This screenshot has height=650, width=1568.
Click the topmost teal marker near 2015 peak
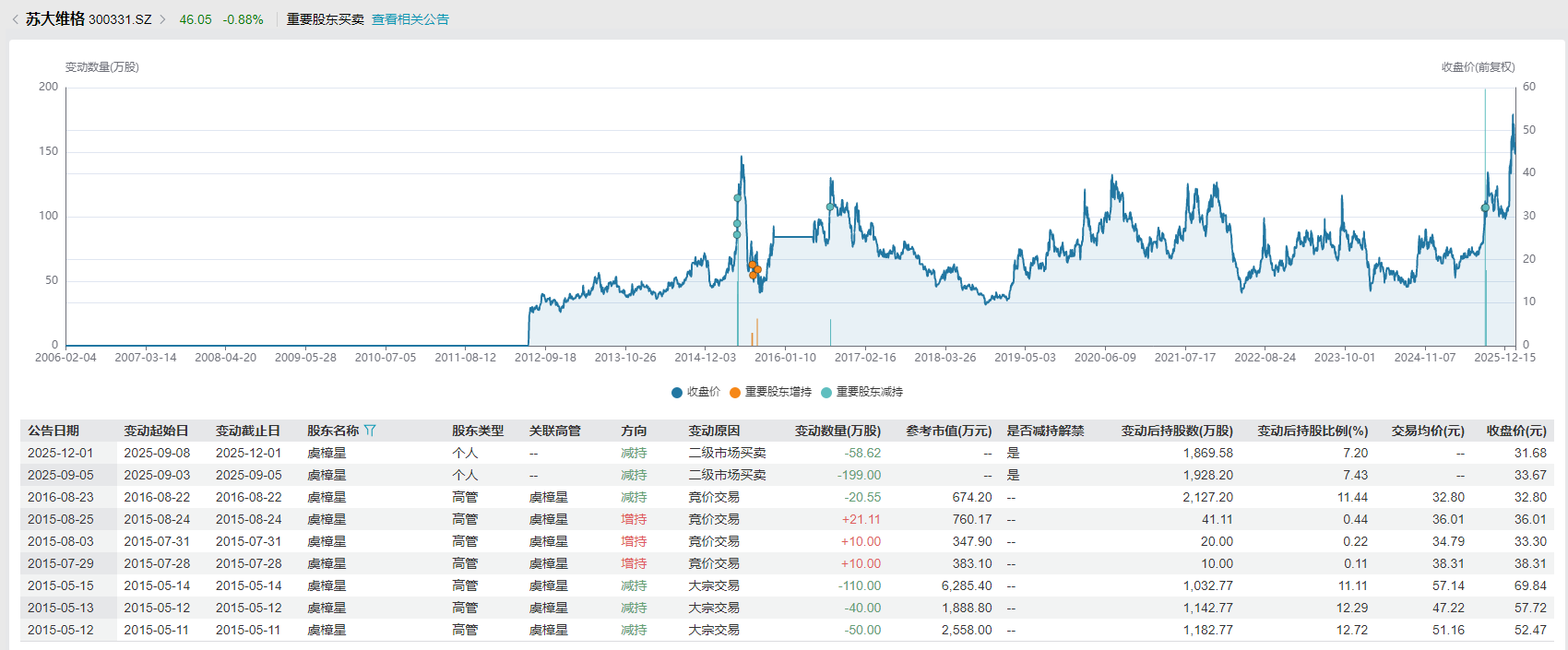click(x=737, y=198)
